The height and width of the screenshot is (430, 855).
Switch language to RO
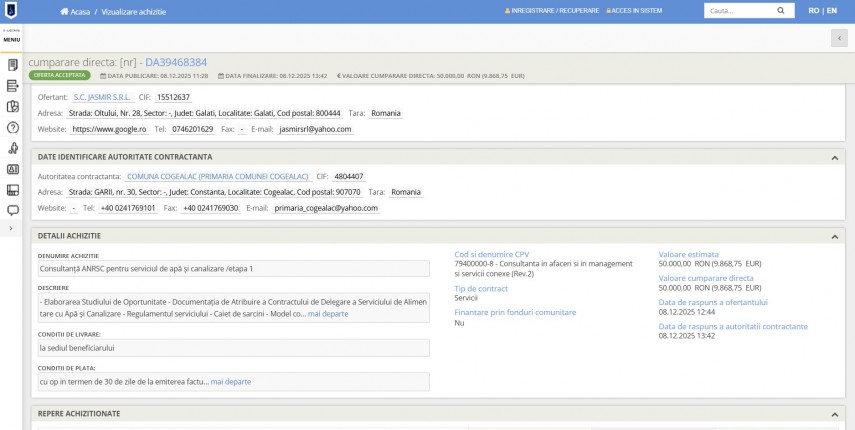[x=813, y=11]
